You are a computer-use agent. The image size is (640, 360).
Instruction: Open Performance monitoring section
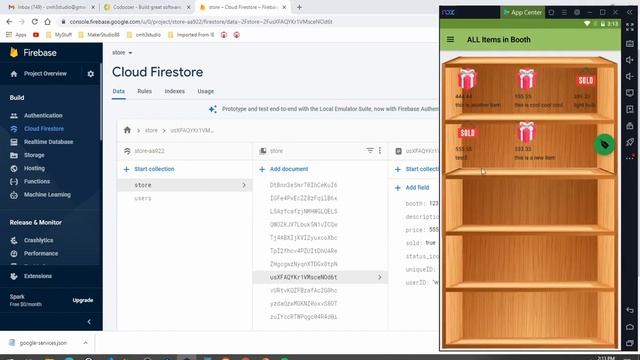(x=41, y=253)
